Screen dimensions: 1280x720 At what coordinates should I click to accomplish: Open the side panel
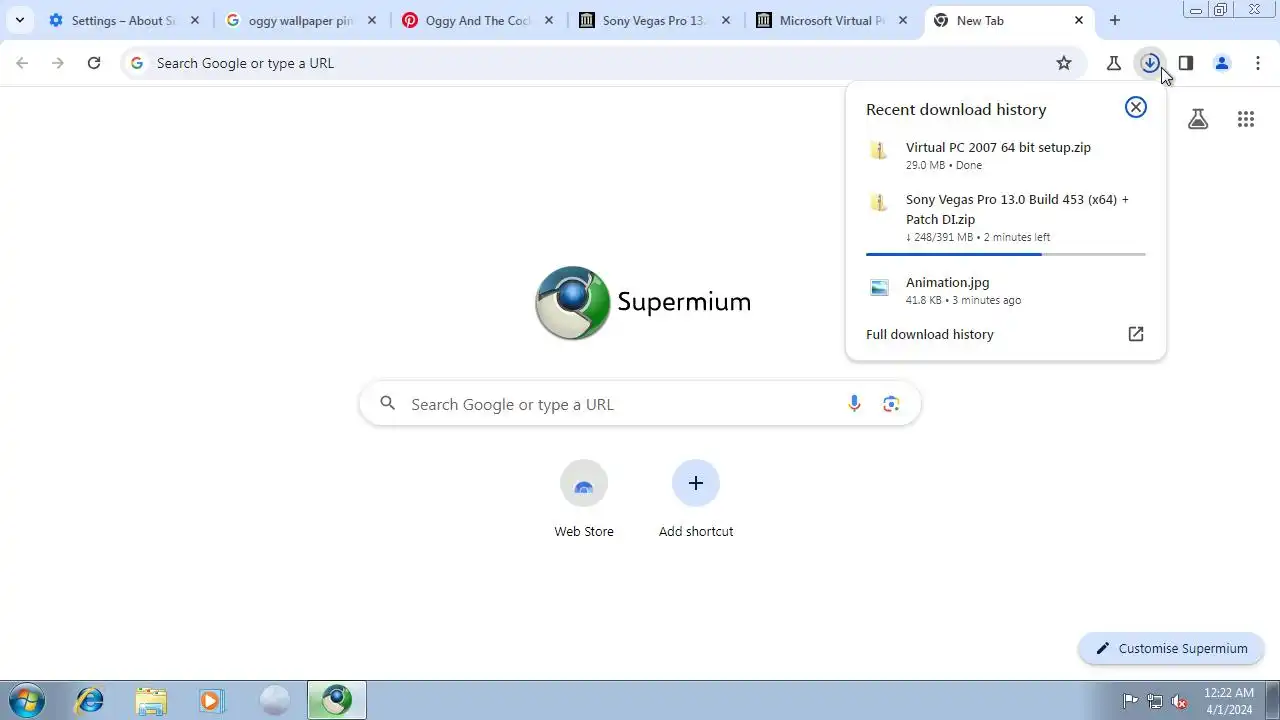1186,63
